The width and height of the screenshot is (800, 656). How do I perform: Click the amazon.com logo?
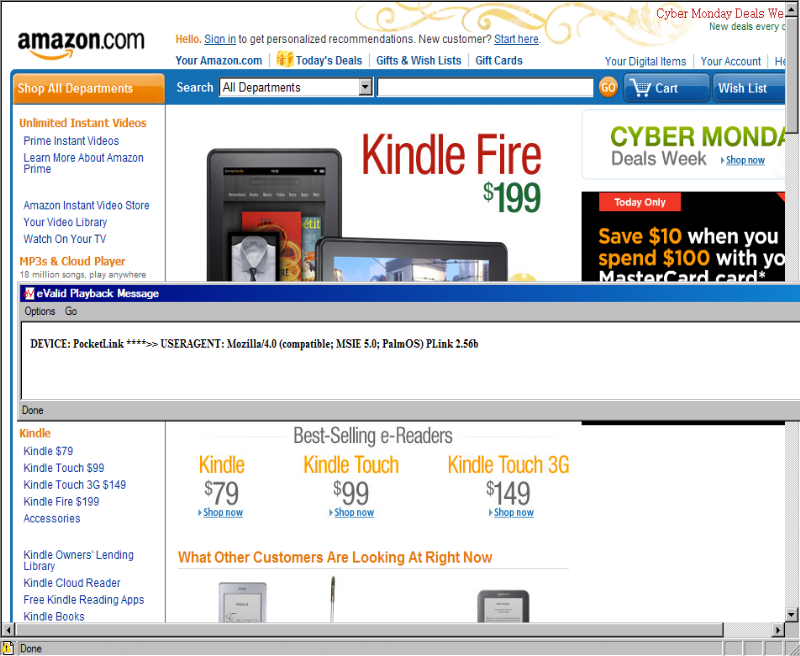pyautogui.click(x=81, y=45)
